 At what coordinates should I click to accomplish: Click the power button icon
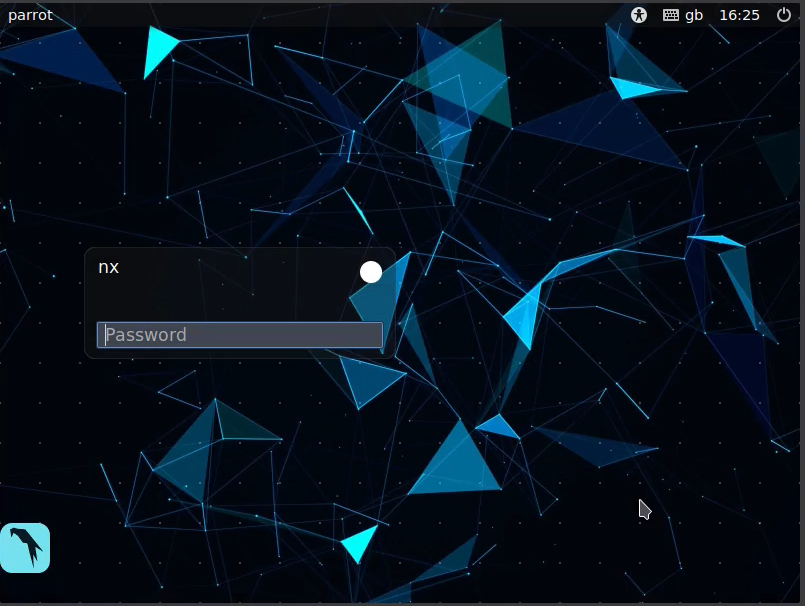pyautogui.click(x=783, y=15)
